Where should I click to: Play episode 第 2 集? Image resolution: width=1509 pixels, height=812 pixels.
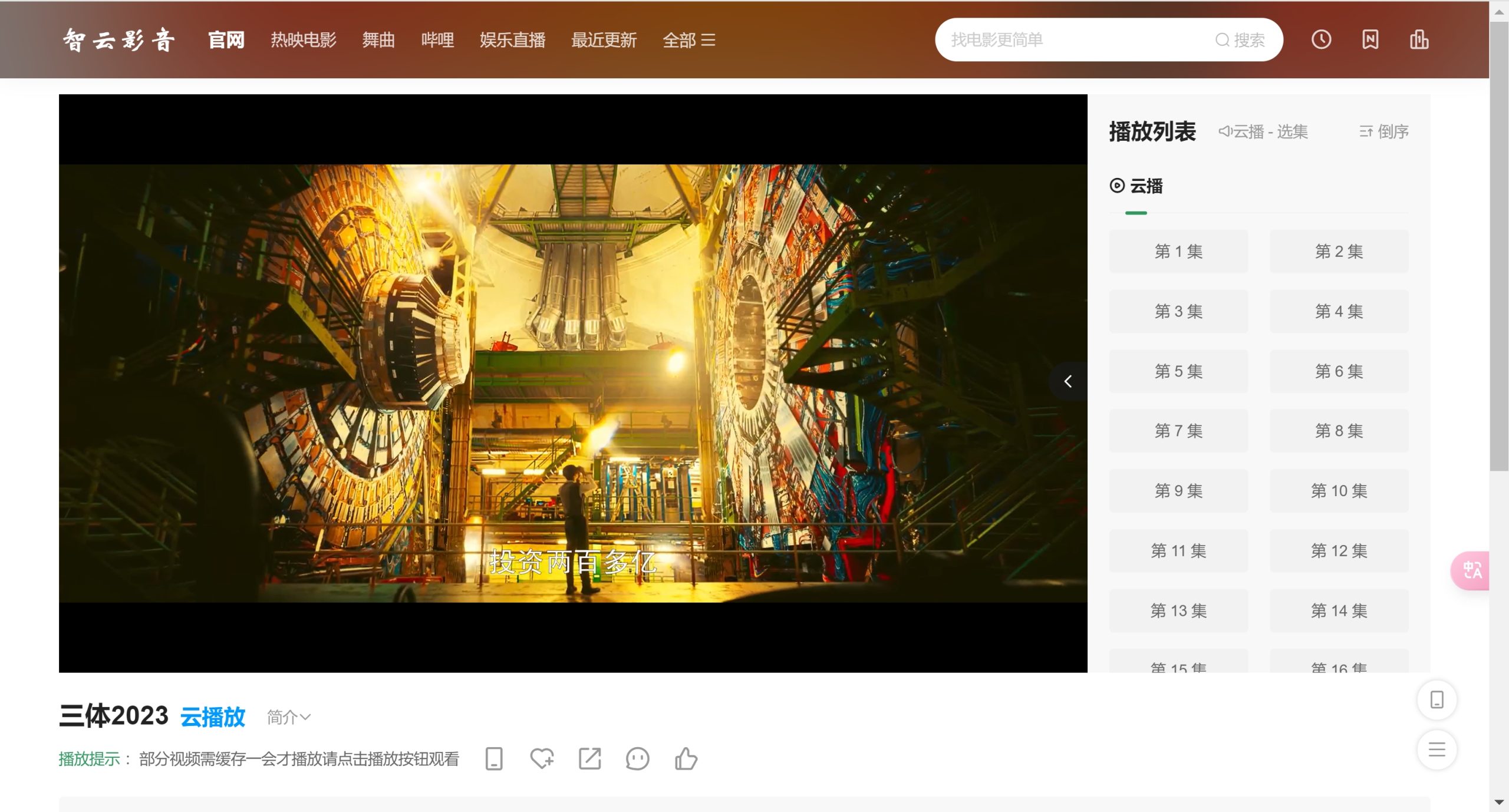point(1339,252)
